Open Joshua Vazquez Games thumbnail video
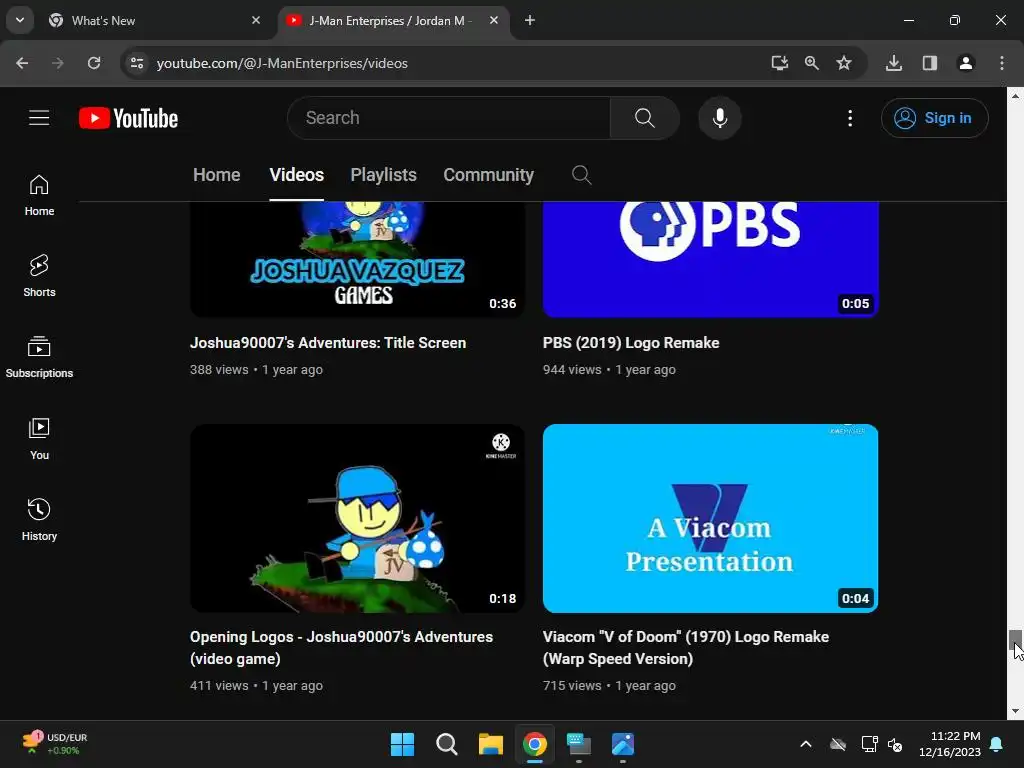Image resolution: width=1024 pixels, height=768 pixels. 357,259
